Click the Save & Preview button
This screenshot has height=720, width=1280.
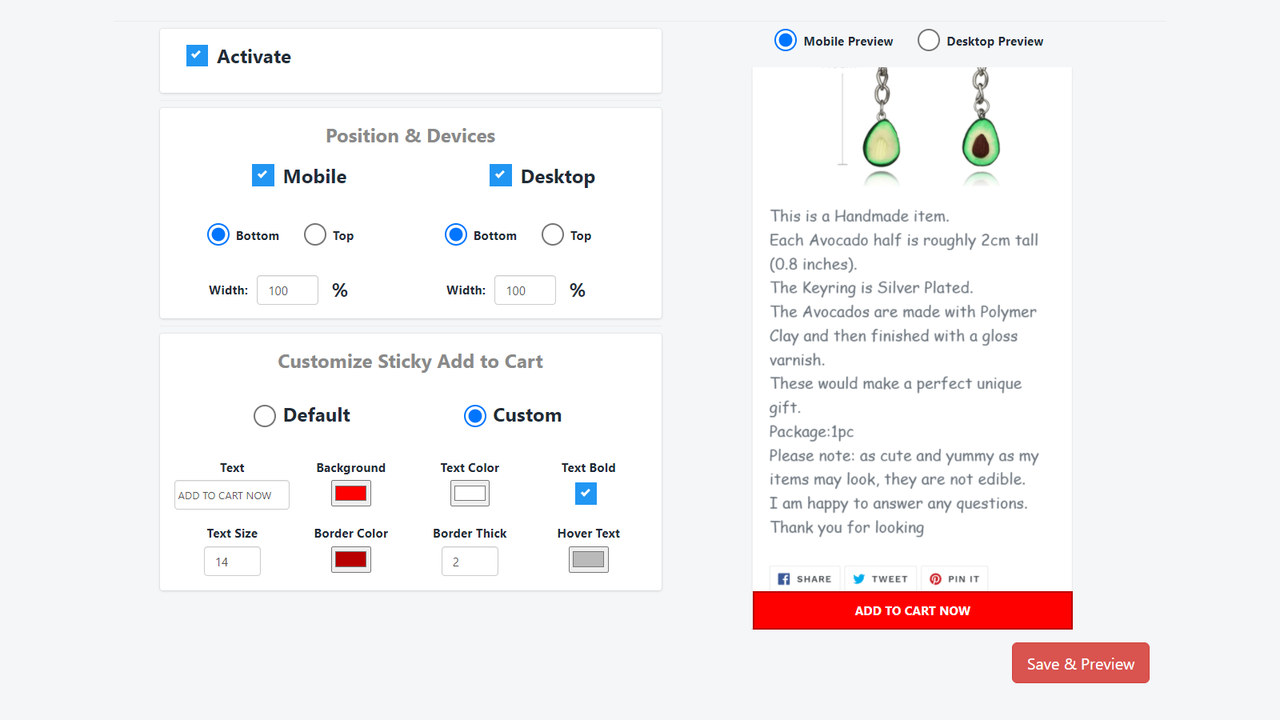click(x=1081, y=663)
